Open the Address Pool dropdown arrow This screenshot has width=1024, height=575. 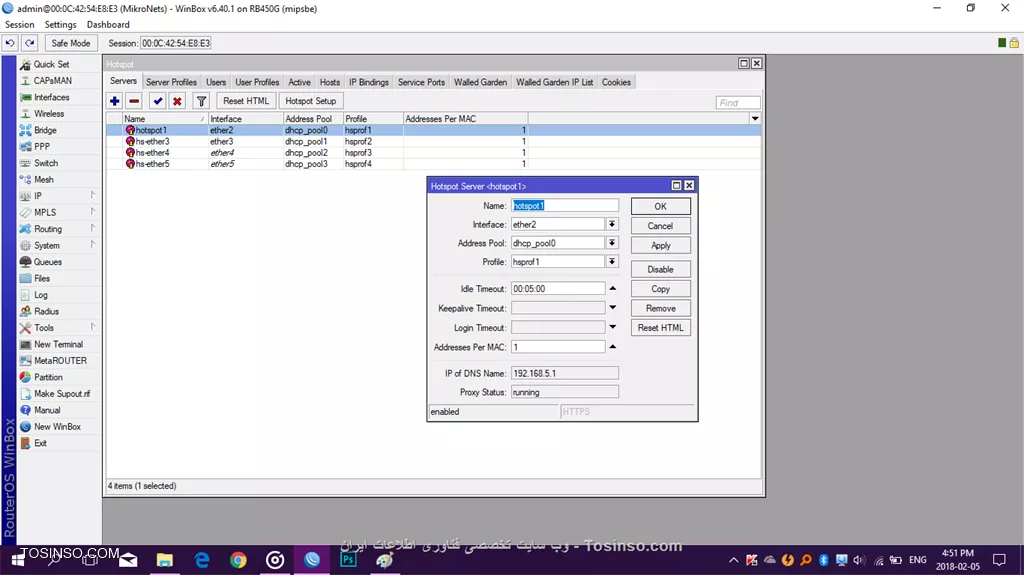point(612,243)
